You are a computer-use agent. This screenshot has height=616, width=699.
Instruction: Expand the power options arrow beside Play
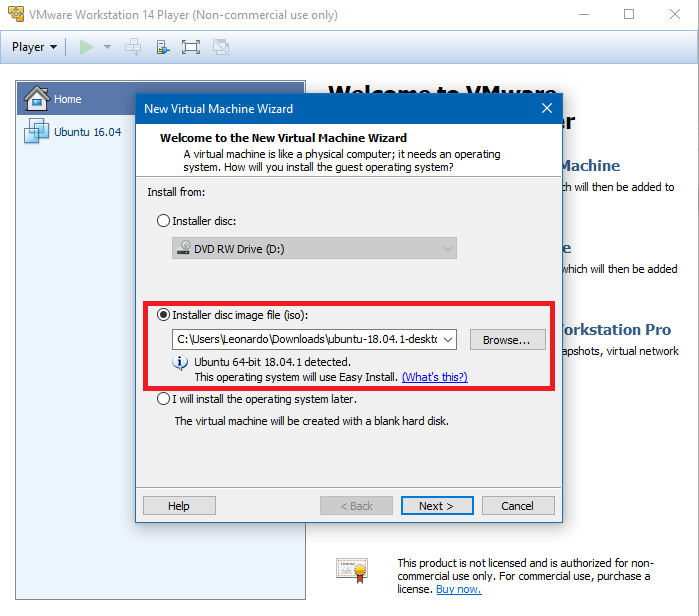pyautogui.click(x=107, y=47)
